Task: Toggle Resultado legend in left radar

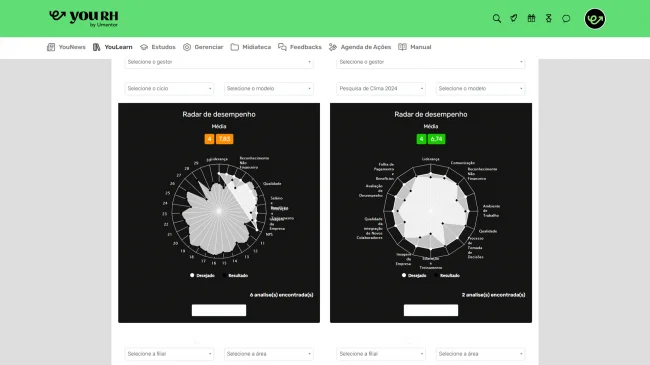Action: [235, 275]
